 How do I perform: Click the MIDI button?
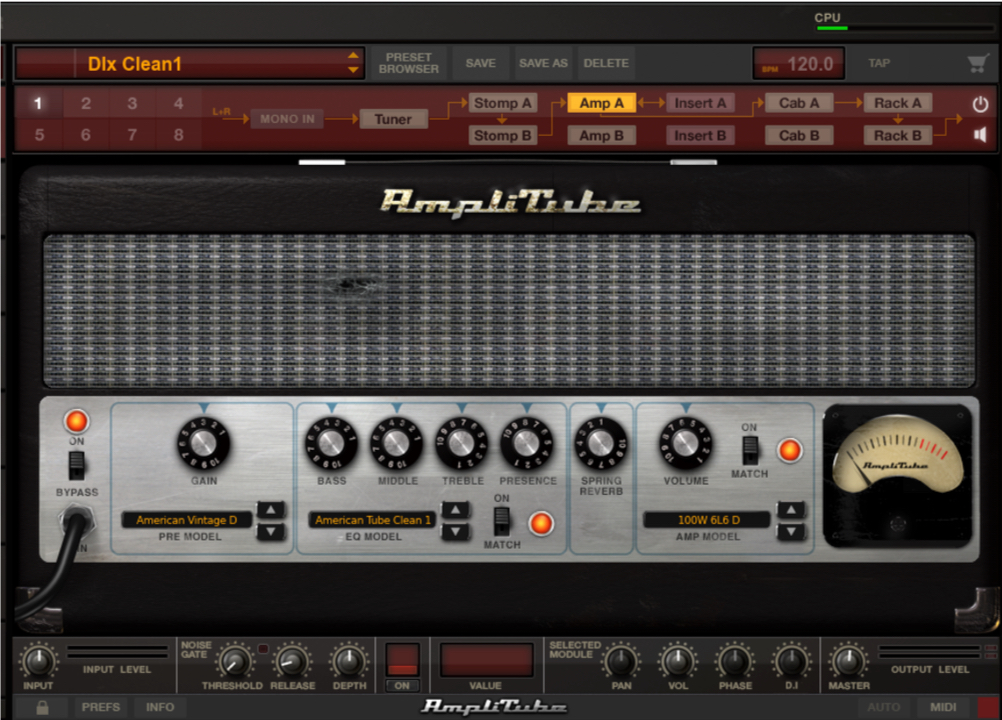pos(943,707)
